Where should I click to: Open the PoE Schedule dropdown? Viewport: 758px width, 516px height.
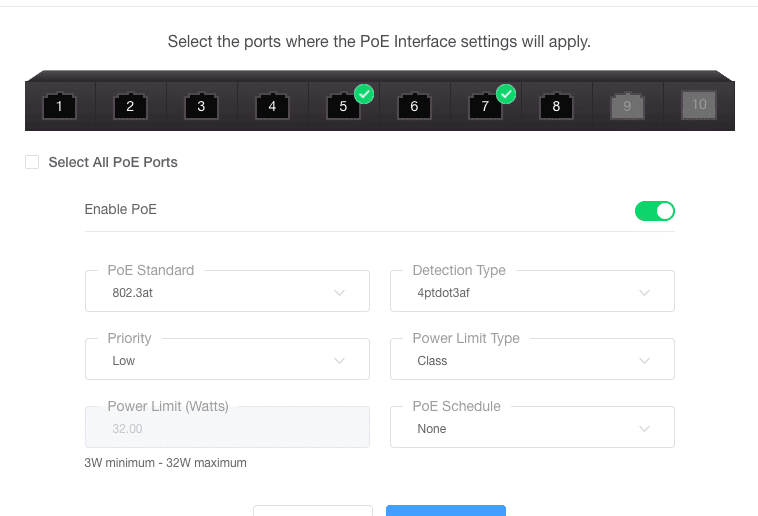point(532,427)
